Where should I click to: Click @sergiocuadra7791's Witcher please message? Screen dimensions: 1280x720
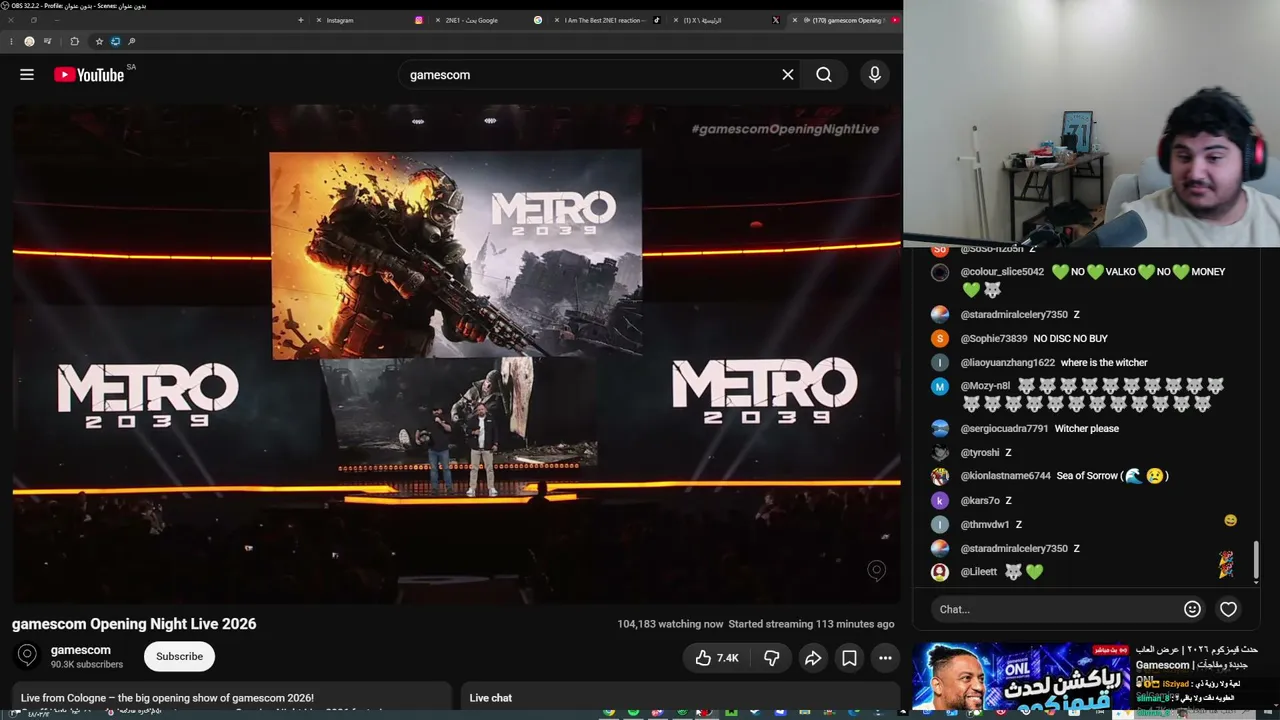pyautogui.click(x=1087, y=429)
